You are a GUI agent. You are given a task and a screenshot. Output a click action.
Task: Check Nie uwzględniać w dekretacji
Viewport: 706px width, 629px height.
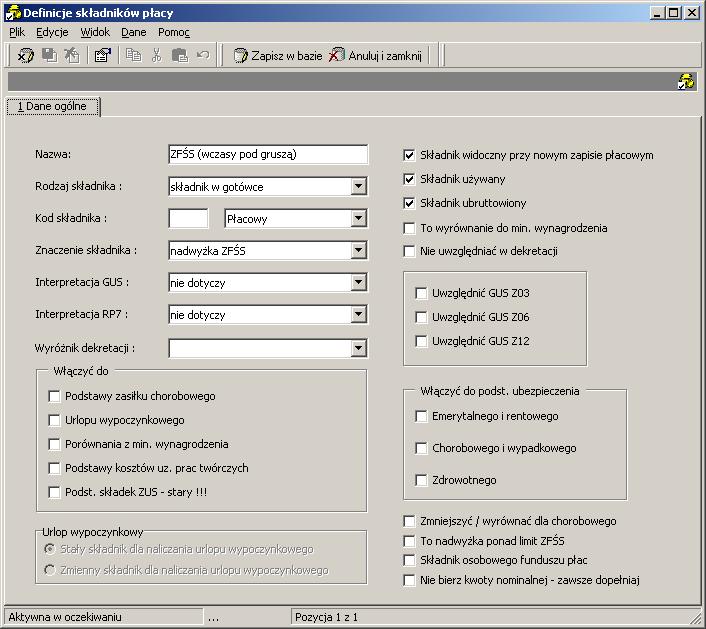[409, 251]
